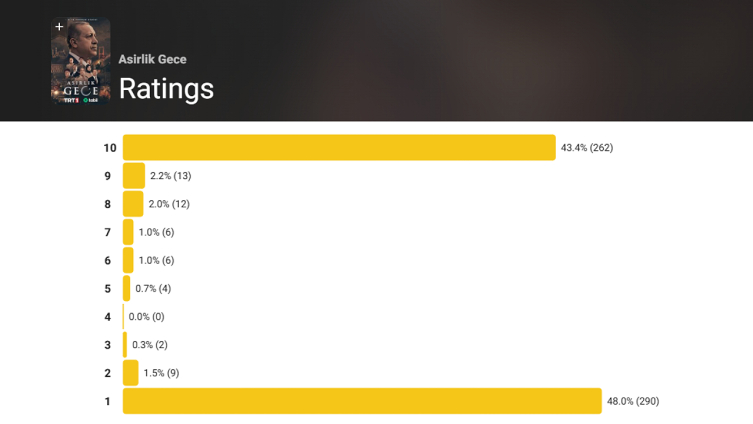
Task: Click the rating 8 bar
Action: (x=133, y=204)
